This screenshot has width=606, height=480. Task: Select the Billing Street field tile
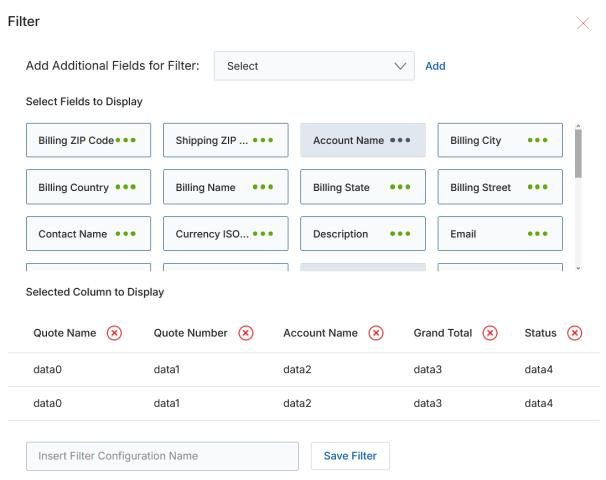coord(500,187)
